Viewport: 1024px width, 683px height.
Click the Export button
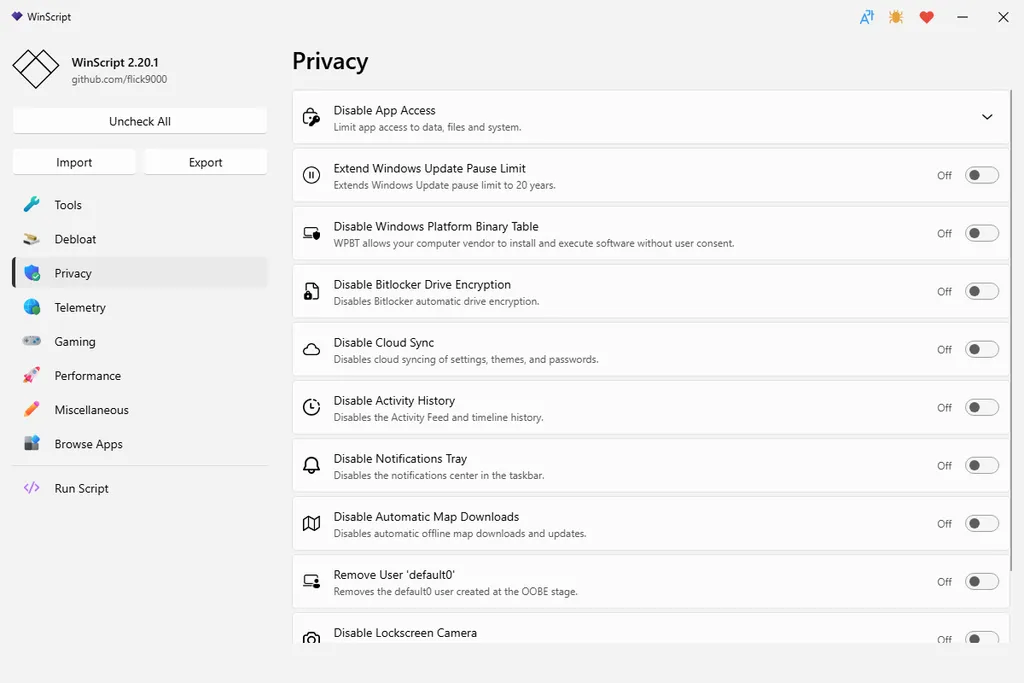tap(206, 162)
